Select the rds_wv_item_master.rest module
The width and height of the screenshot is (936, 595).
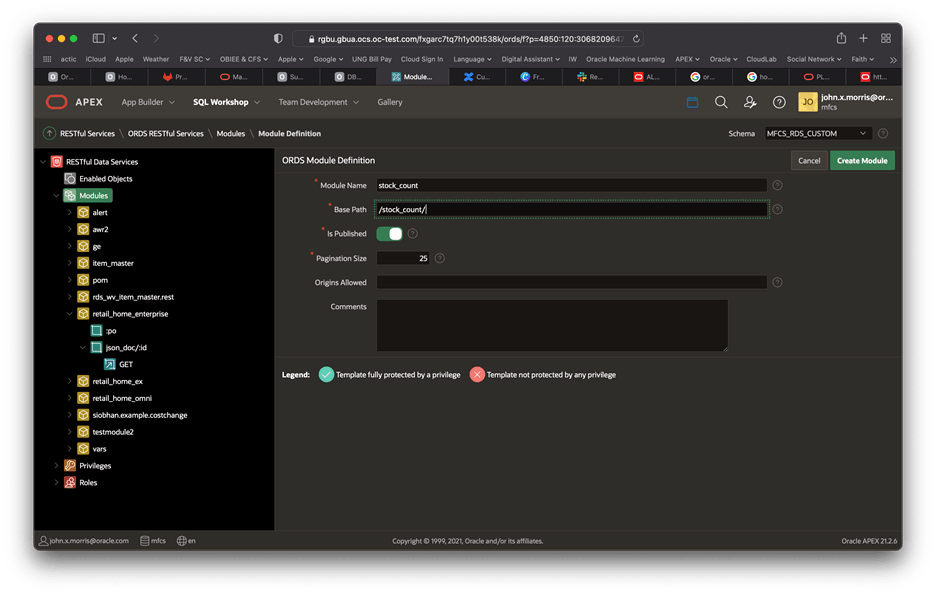click(133, 297)
